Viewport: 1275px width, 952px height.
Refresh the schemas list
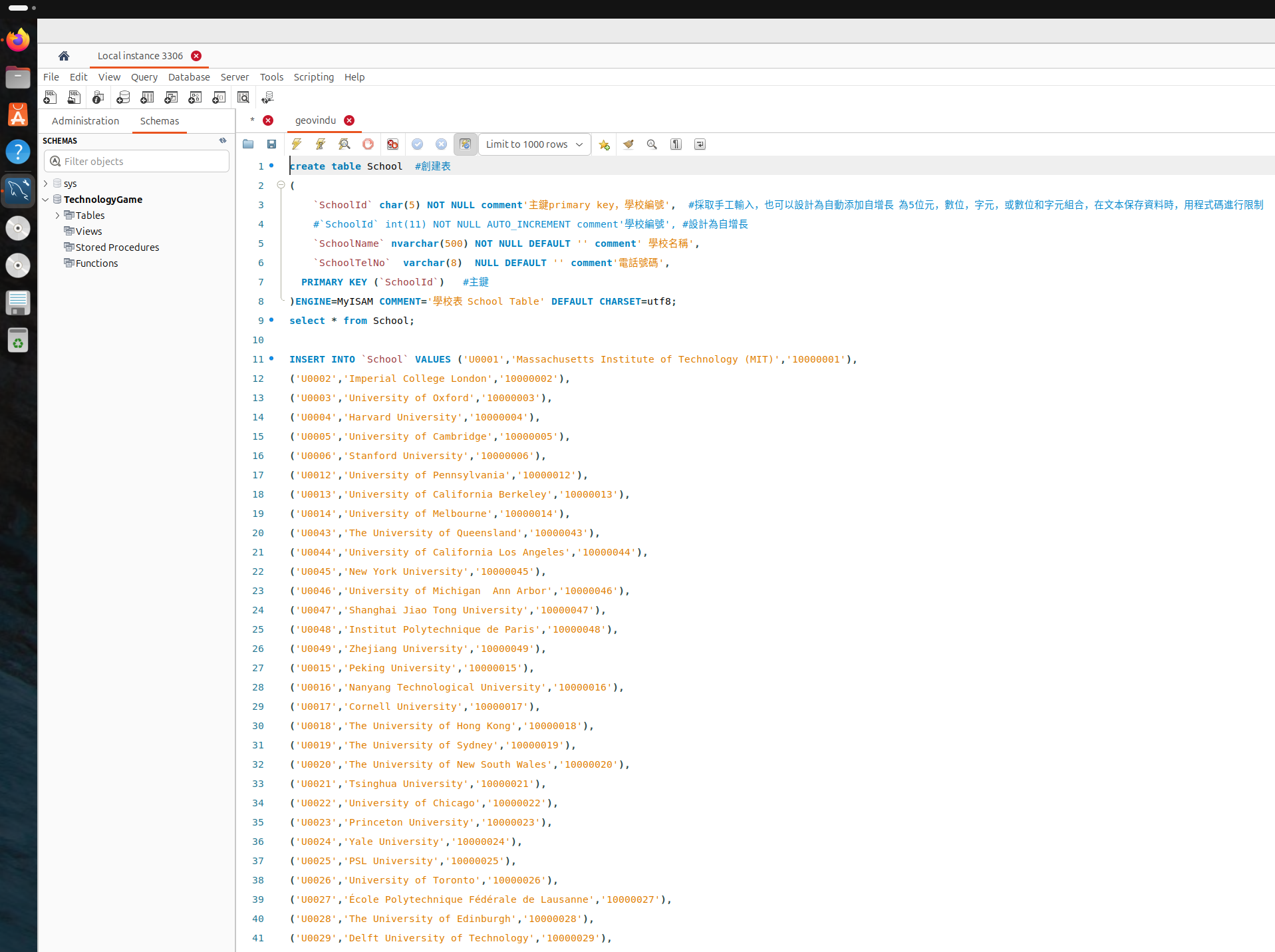pos(223,140)
